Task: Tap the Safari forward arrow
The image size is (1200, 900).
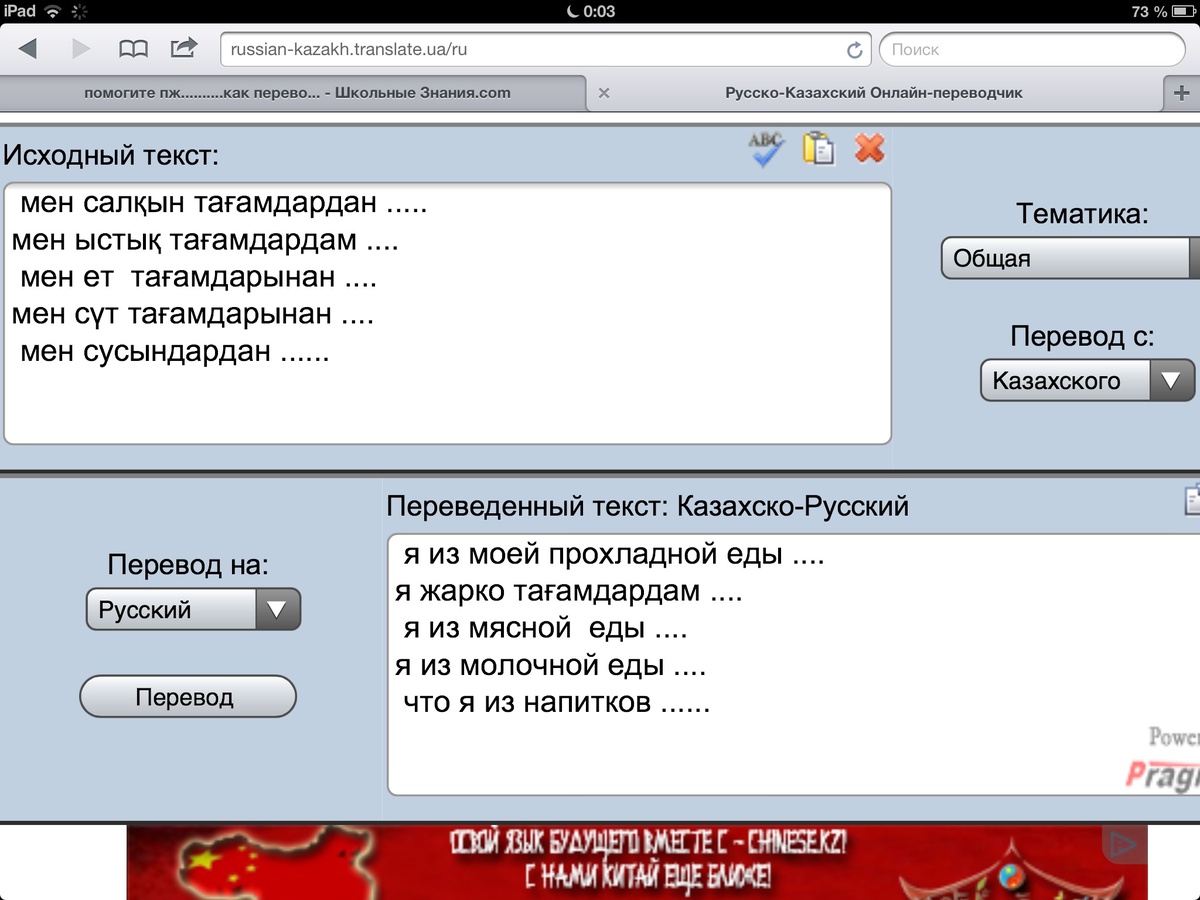Action: 81,49
